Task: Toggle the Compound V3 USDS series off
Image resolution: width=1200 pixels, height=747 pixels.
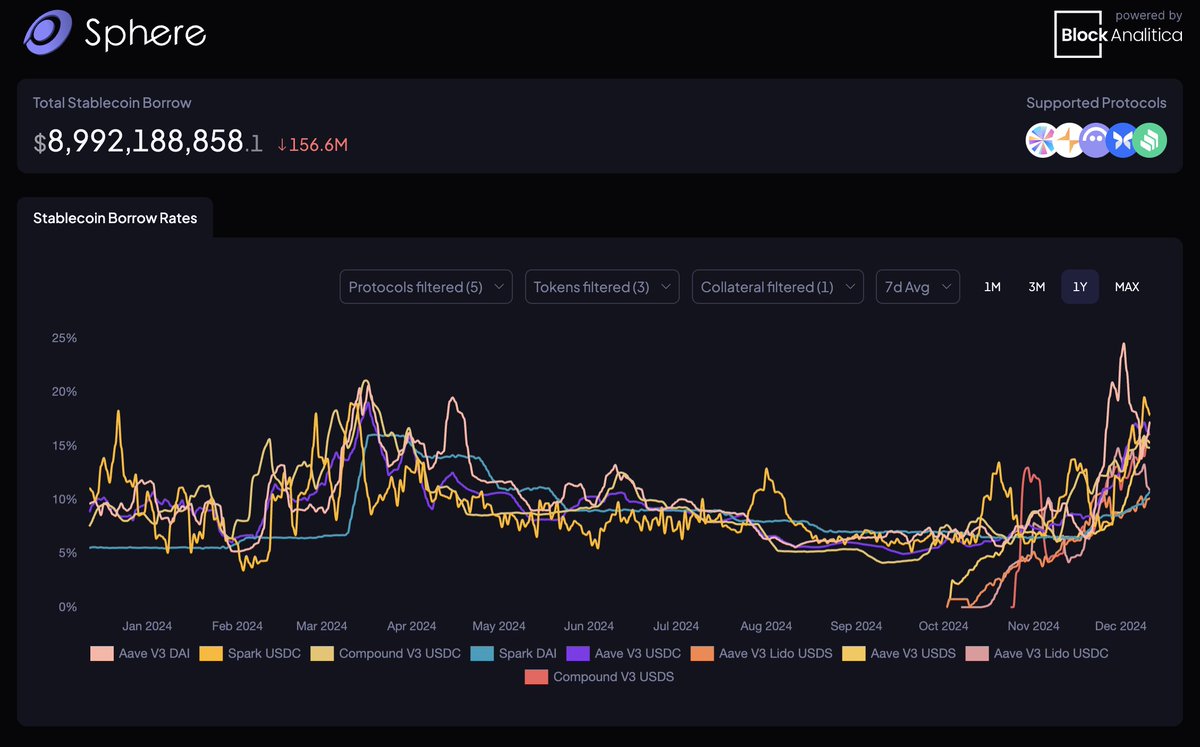Action: point(535,676)
